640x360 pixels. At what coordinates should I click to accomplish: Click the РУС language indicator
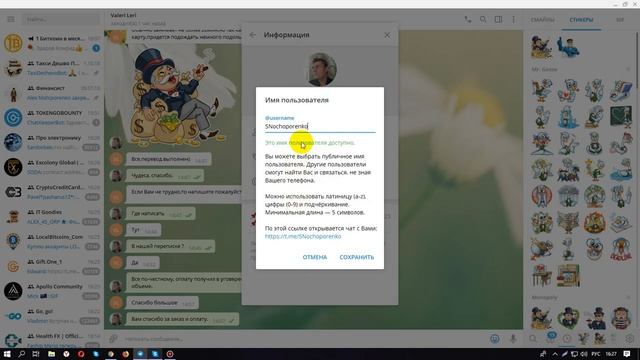coord(596,354)
